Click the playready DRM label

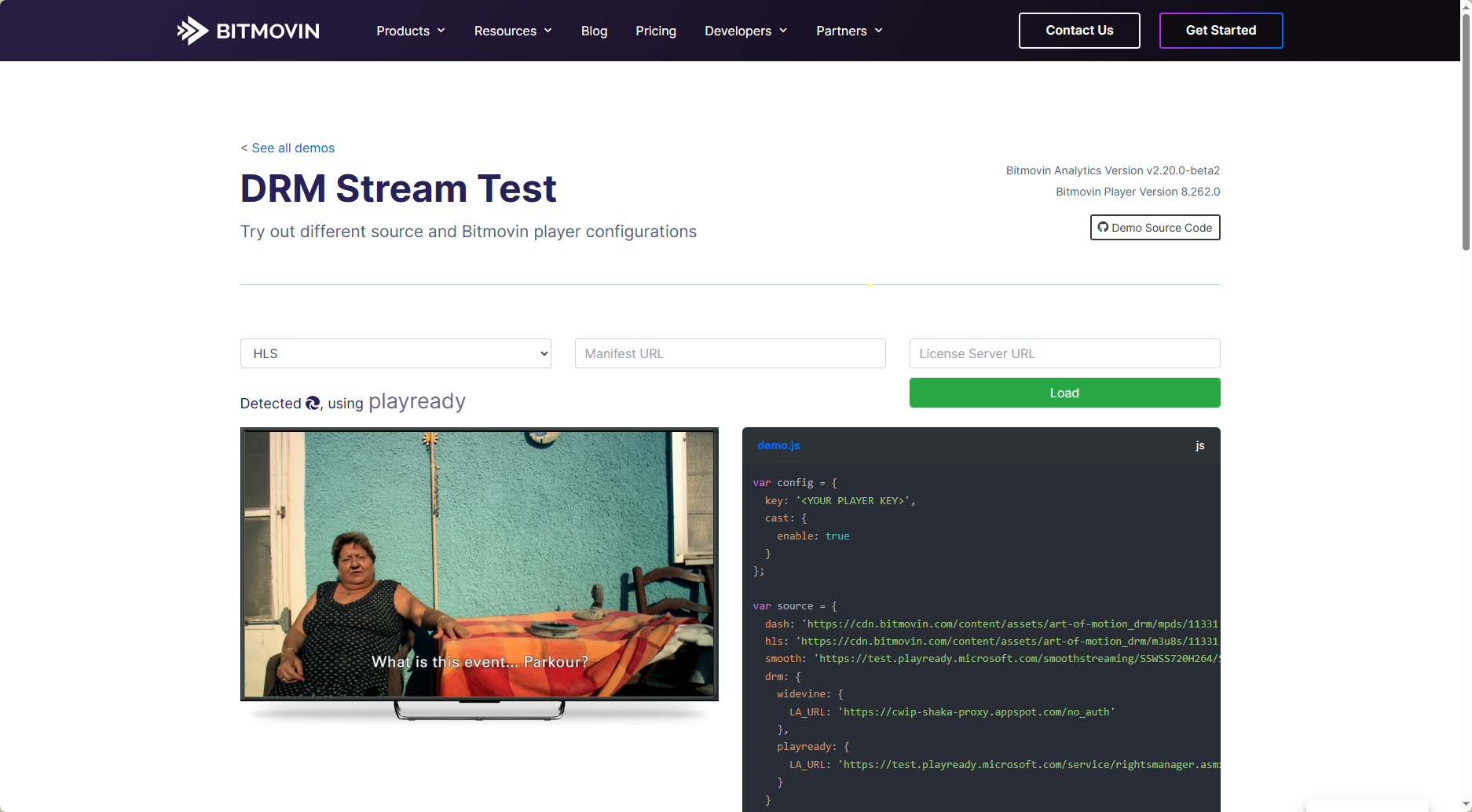(417, 401)
